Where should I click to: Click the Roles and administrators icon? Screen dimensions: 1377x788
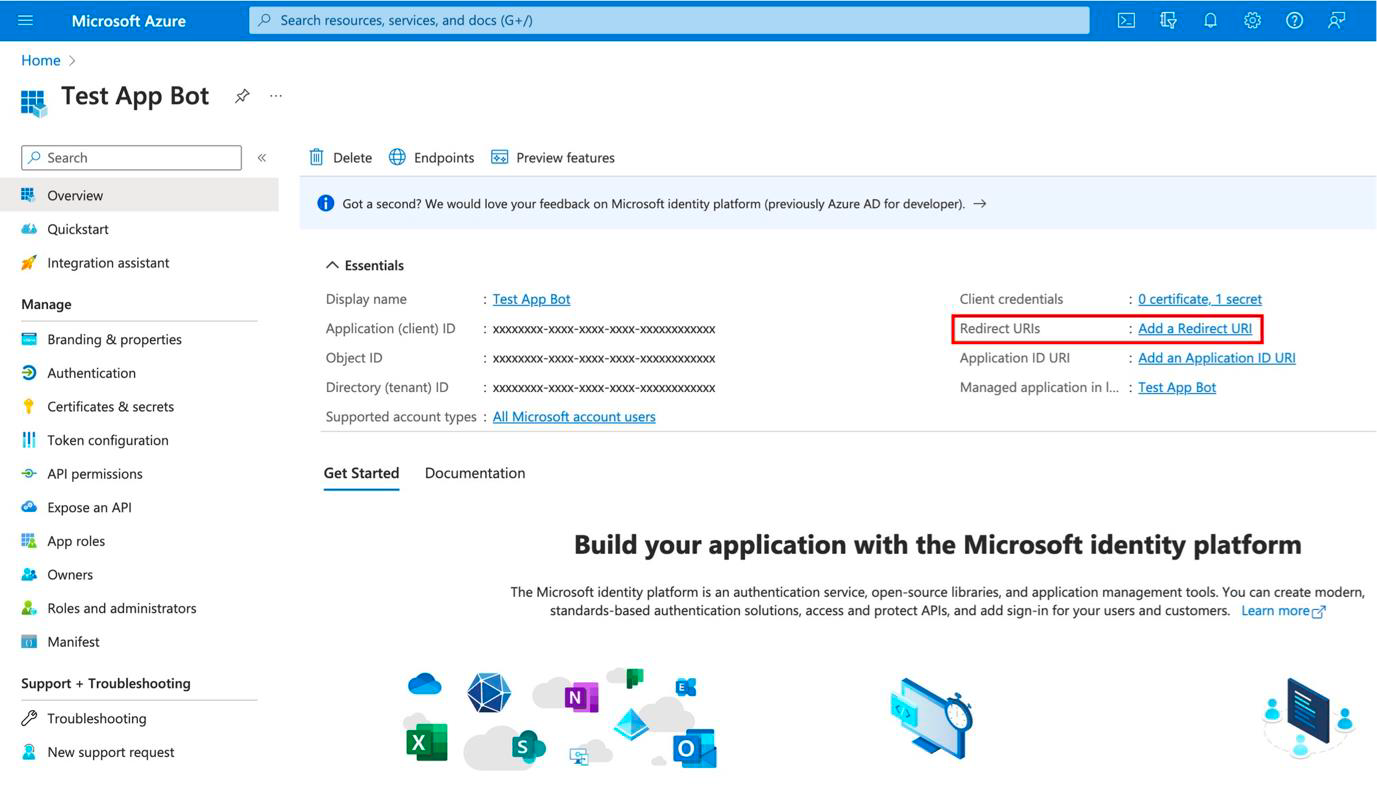pyautogui.click(x=28, y=608)
